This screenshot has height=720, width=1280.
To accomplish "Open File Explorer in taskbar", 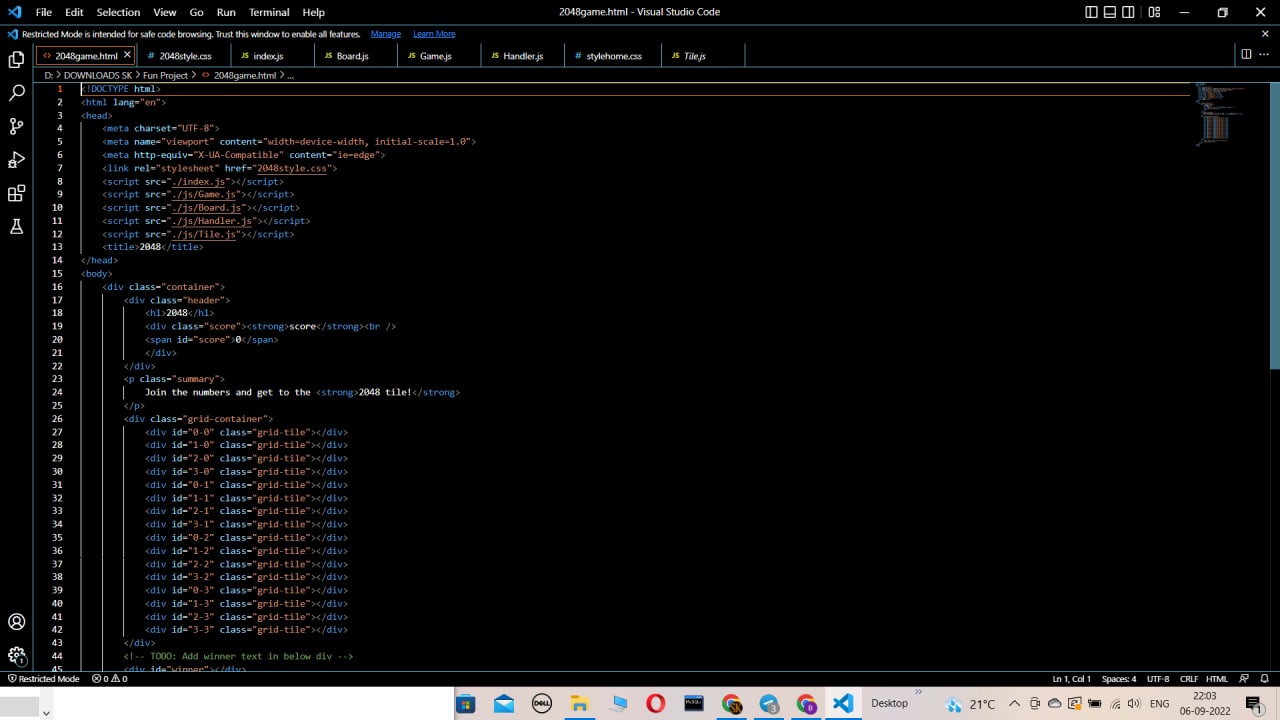I will [x=579, y=704].
